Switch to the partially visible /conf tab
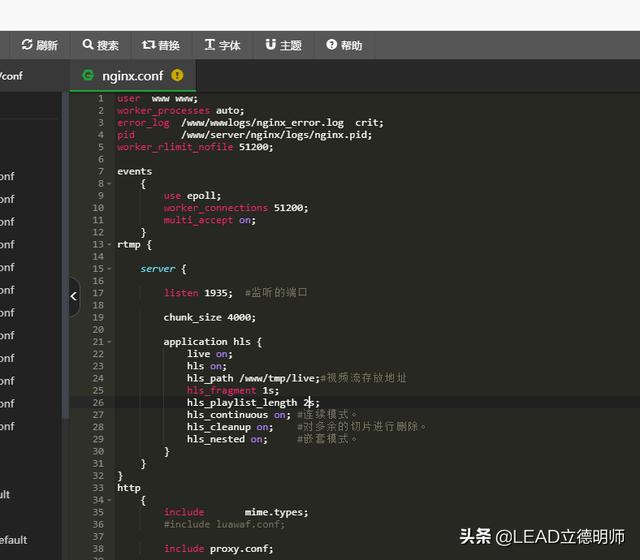This screenshot has height=560, width=640. (x=11, y=76)
